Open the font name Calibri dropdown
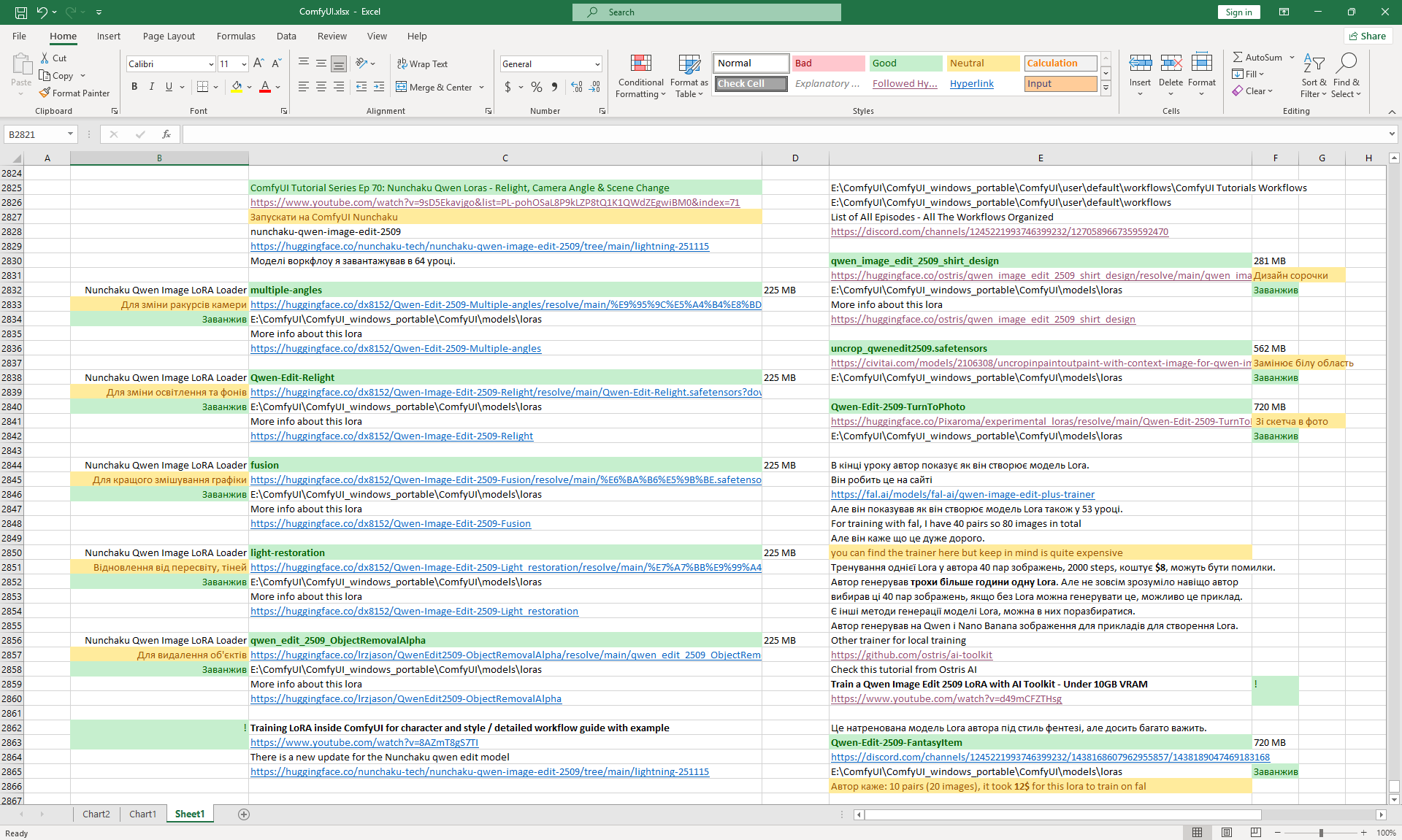This screenshot has height=840, width=1402. [x=211, y=64]
